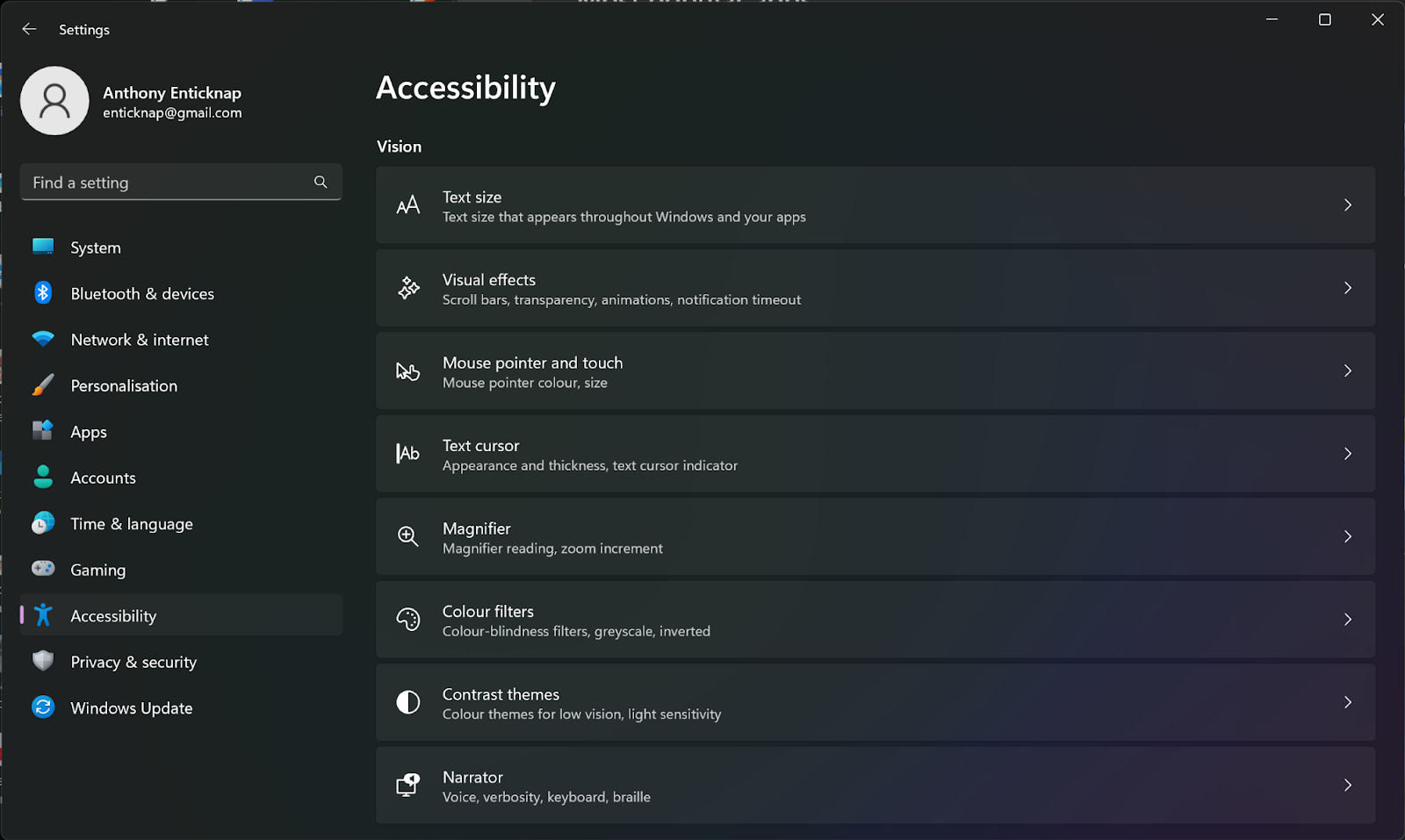Click 'Voice, verbosity, keyboard, braille' text
This screenshot has width=1405, height=840.
point(546,797)
